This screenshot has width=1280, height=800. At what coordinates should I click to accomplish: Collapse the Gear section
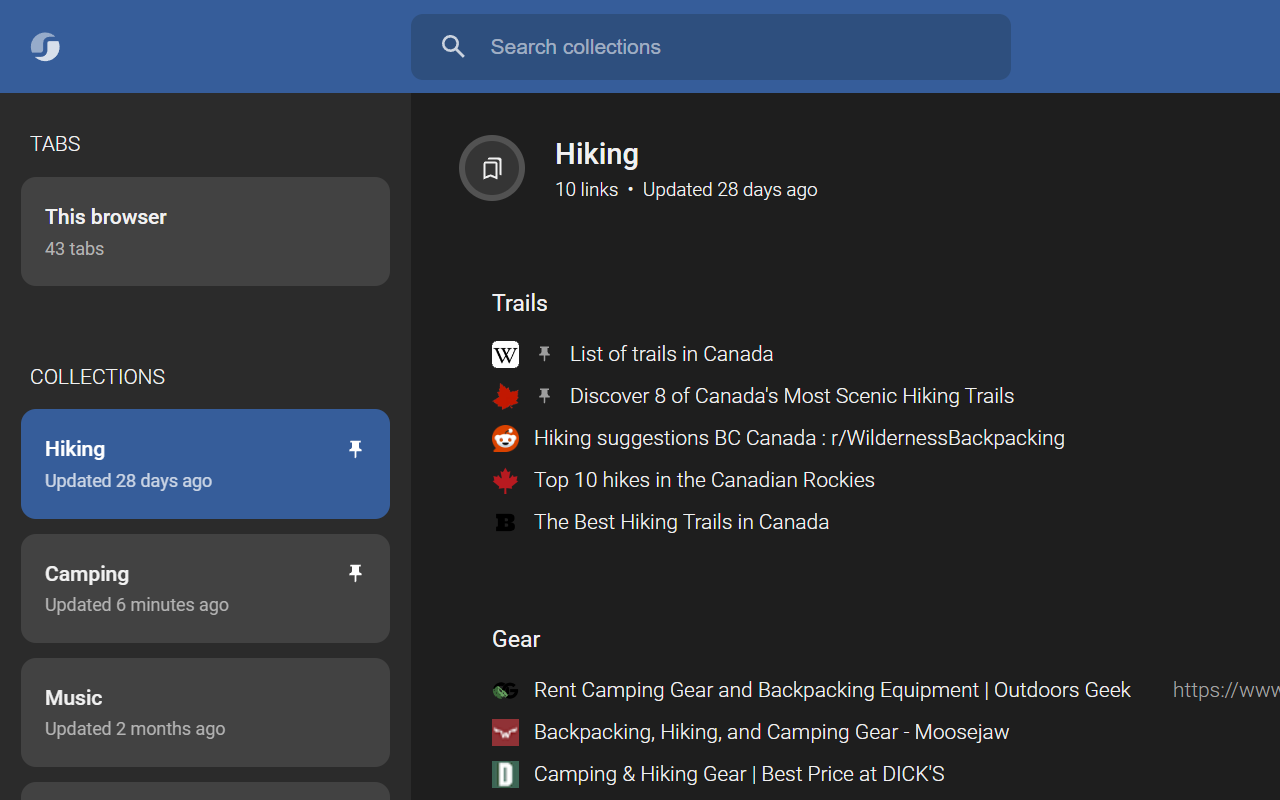[x=516, y=639]
